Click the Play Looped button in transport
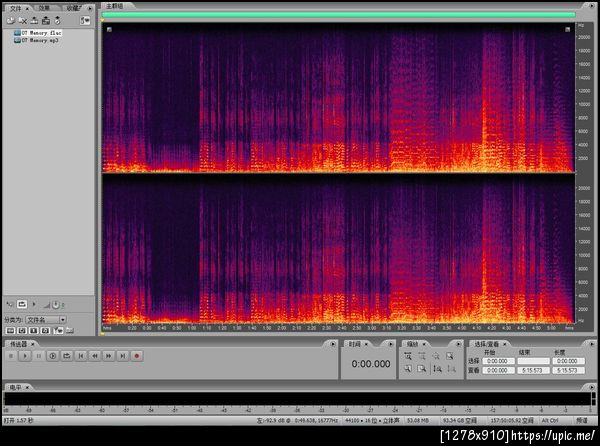Image resolution: width=600 pixels, height=446 pixels. 67,356
